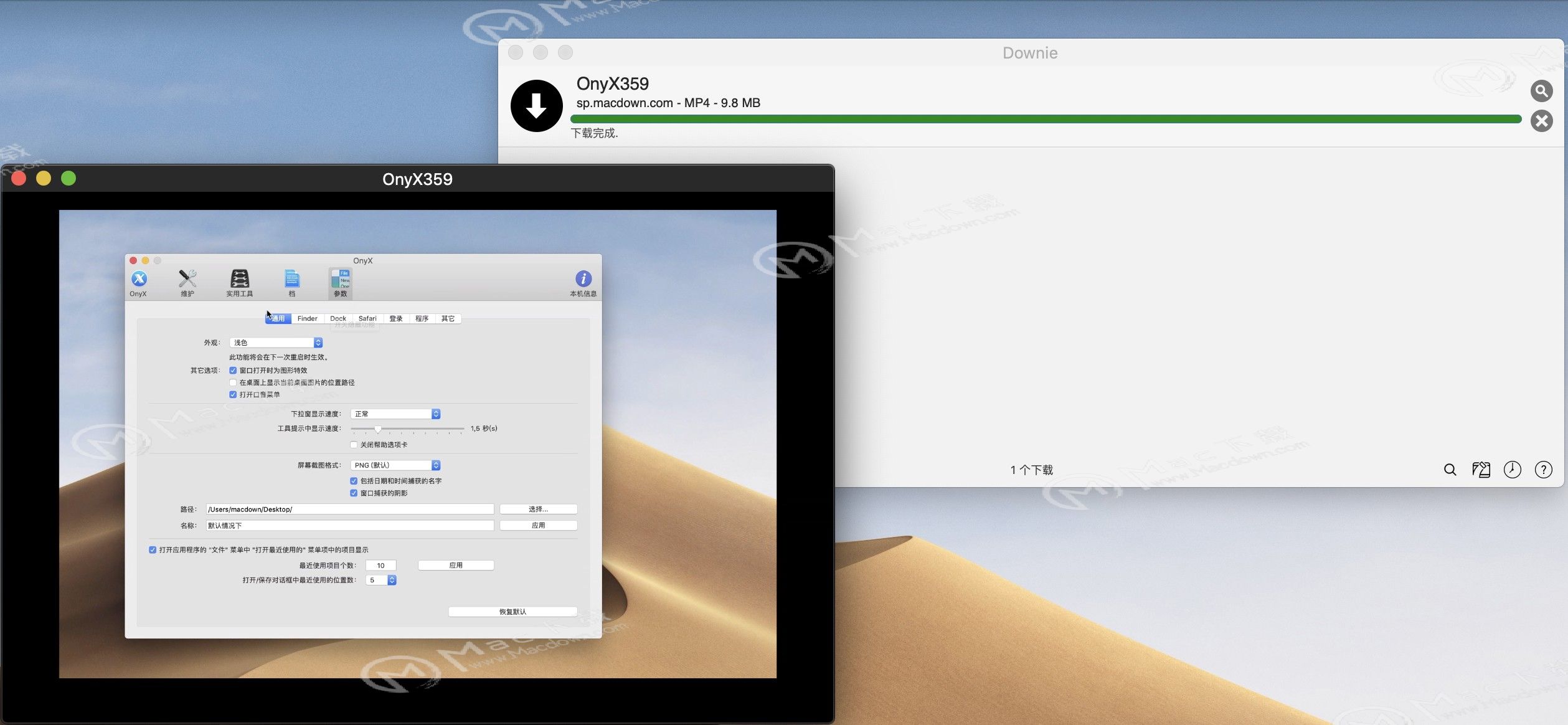Uncheck the 窗口捕获的阴影 checkbox
This screenshot has height=725, width=1568.
tap(354, 493)
